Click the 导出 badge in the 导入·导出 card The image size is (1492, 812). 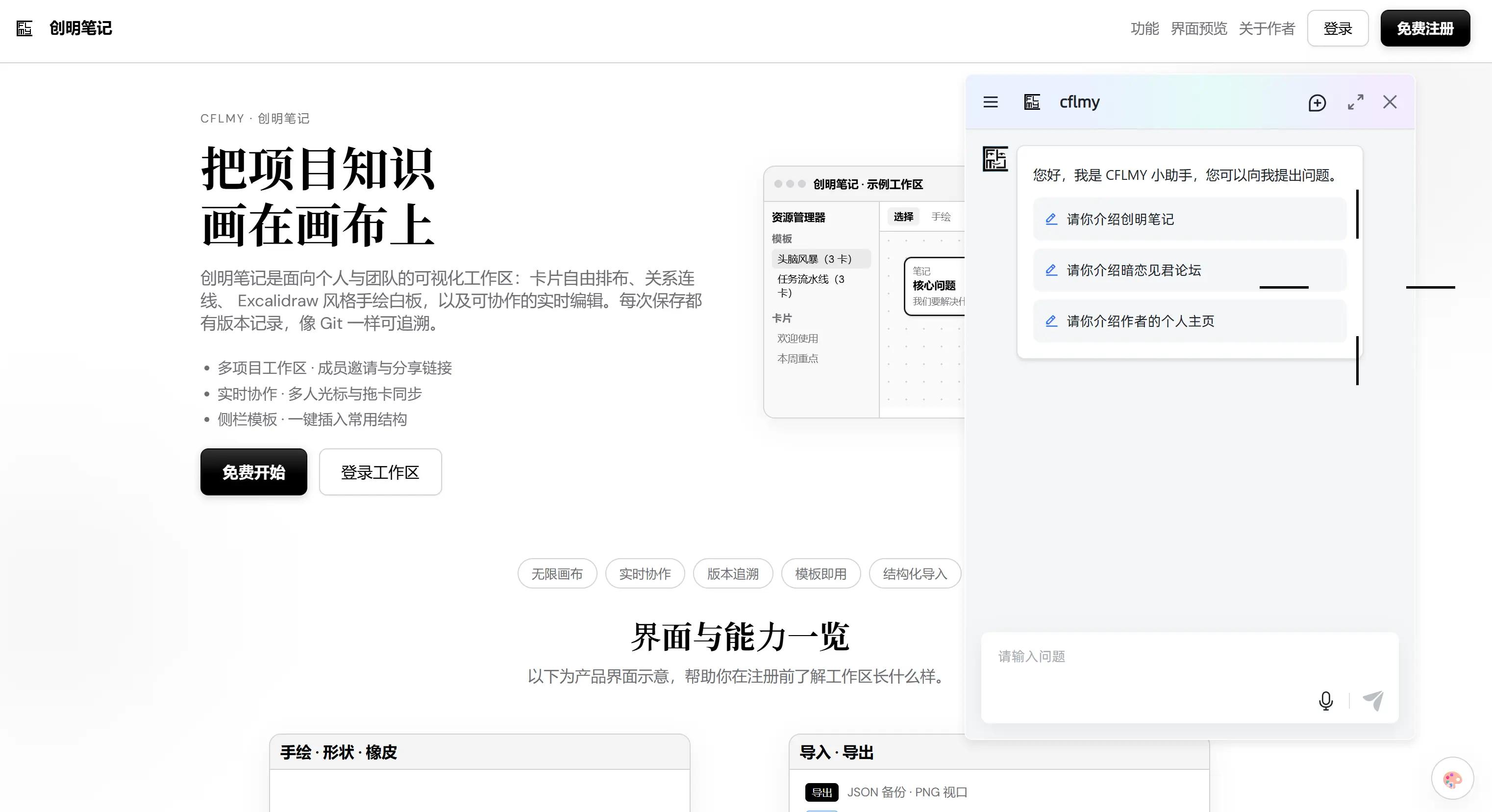(x=821, y=792)
